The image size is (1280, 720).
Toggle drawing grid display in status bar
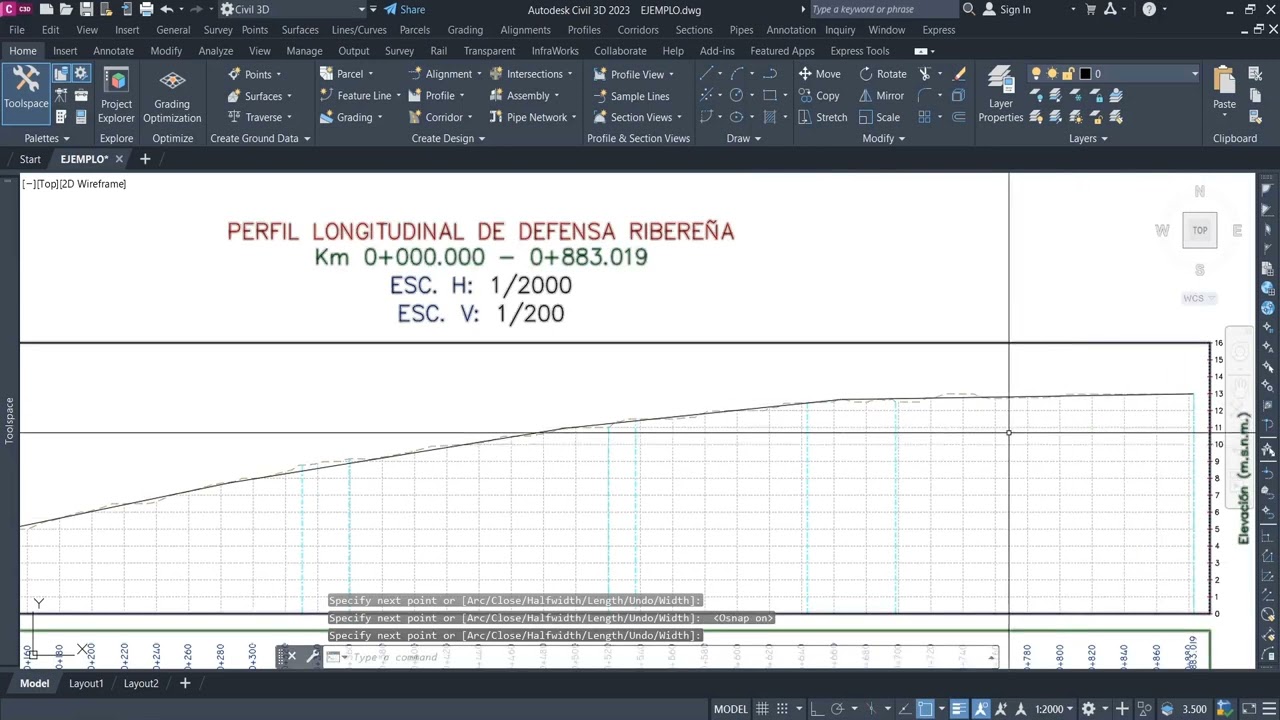pos(763,709)
